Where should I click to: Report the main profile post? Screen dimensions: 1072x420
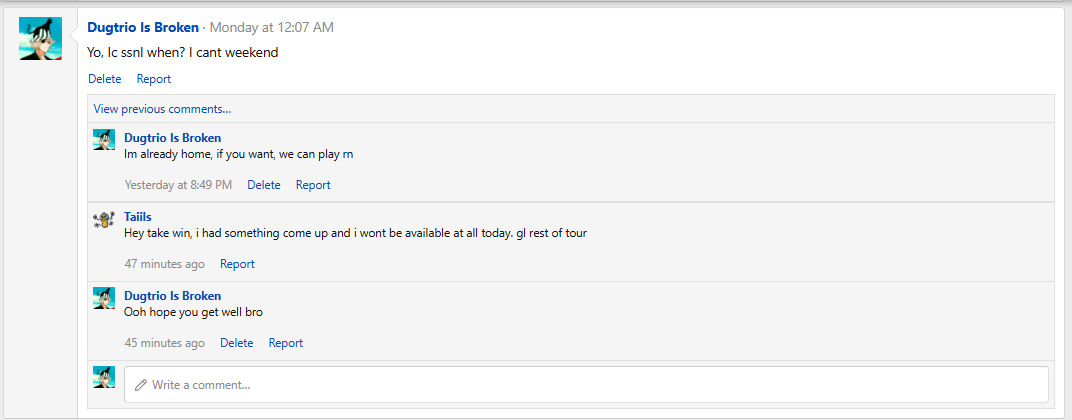[x=154, y=79]
